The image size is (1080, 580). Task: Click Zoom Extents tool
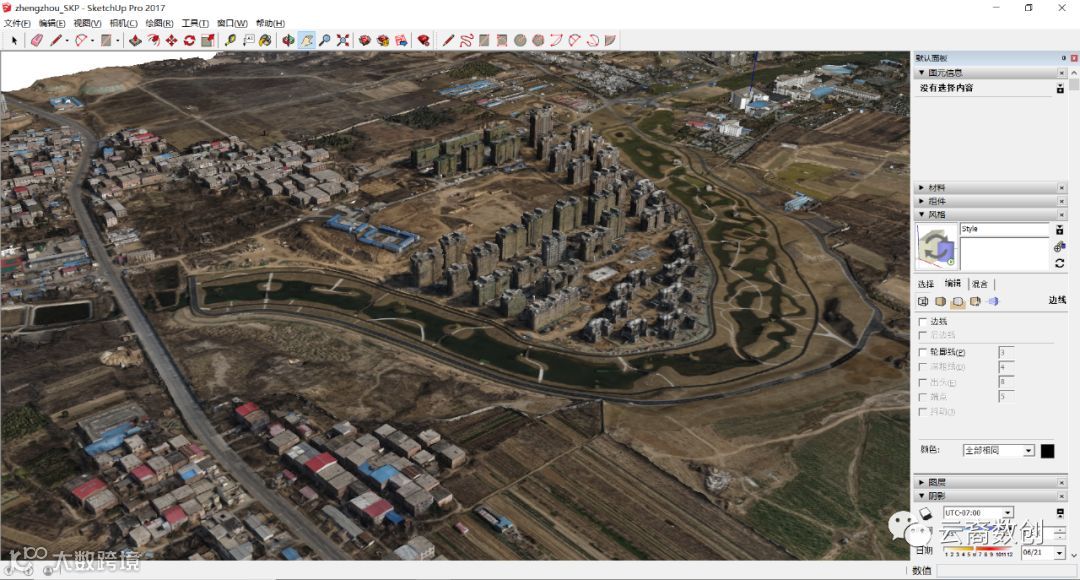click(342, 41)
